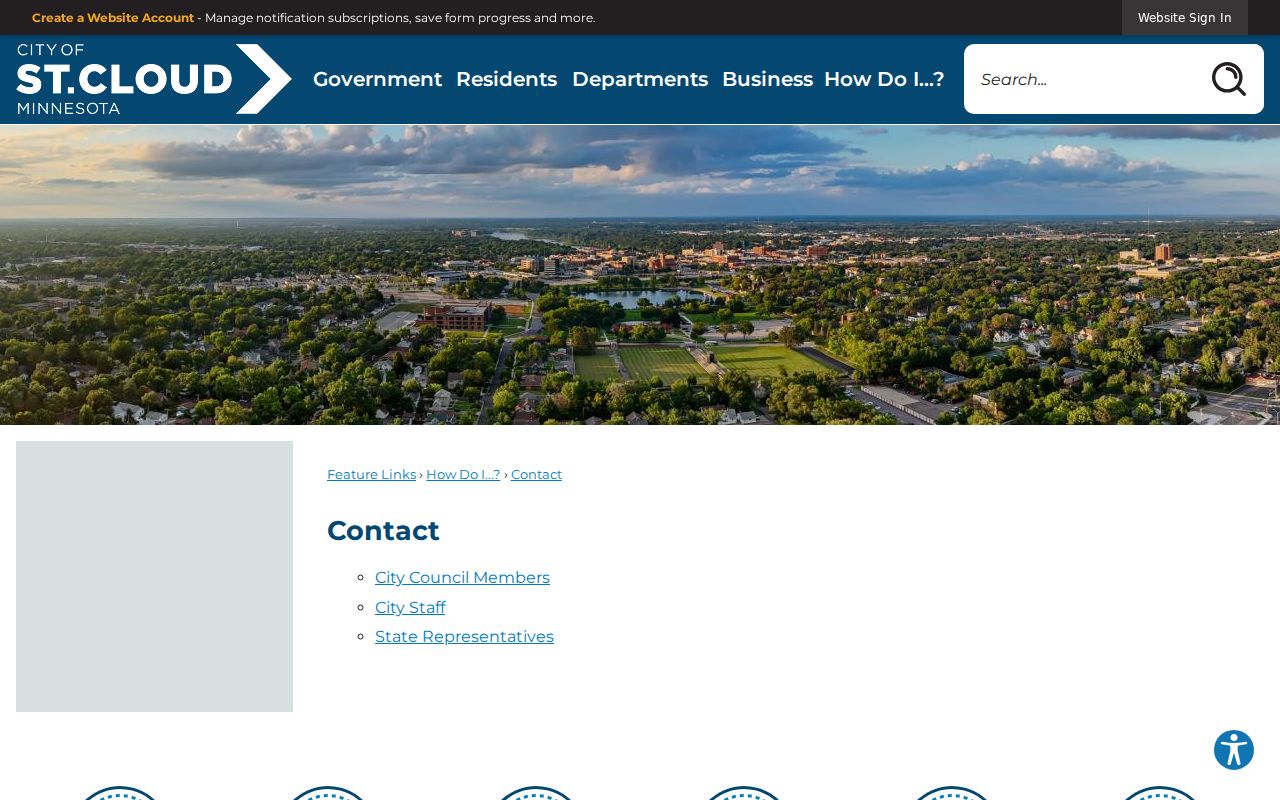Viewport: 1280px width, 800px height.
Task: Click the search magnifier icon
Action: pos(1228,79)
